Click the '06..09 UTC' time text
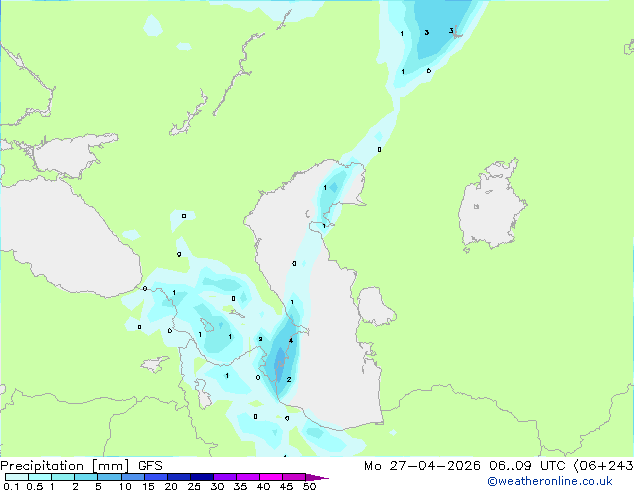The height and width of the screenshot is (490, 634). click(527, 466)
